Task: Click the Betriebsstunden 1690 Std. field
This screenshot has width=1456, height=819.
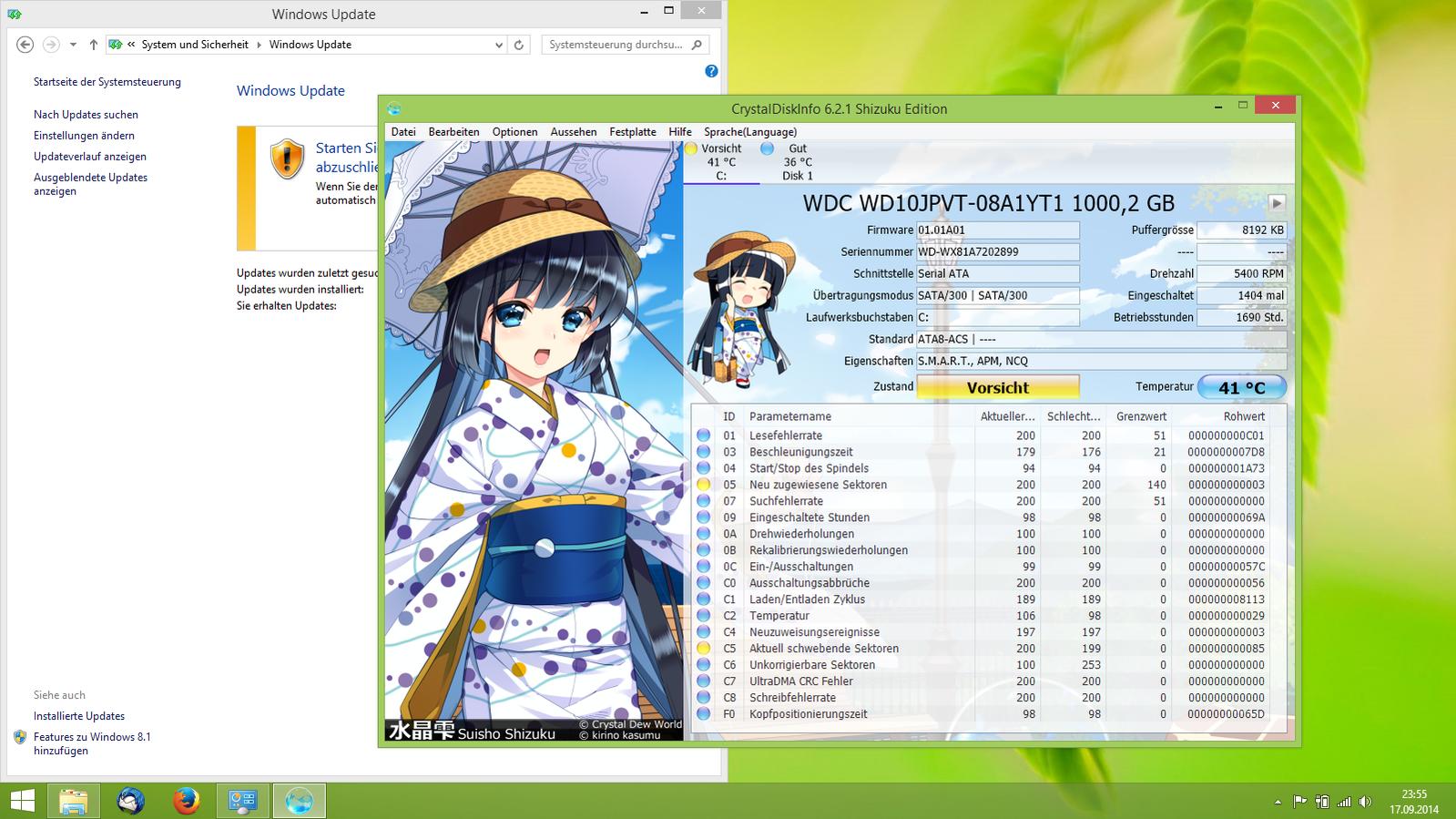Action: click(x=1242, y=318)
